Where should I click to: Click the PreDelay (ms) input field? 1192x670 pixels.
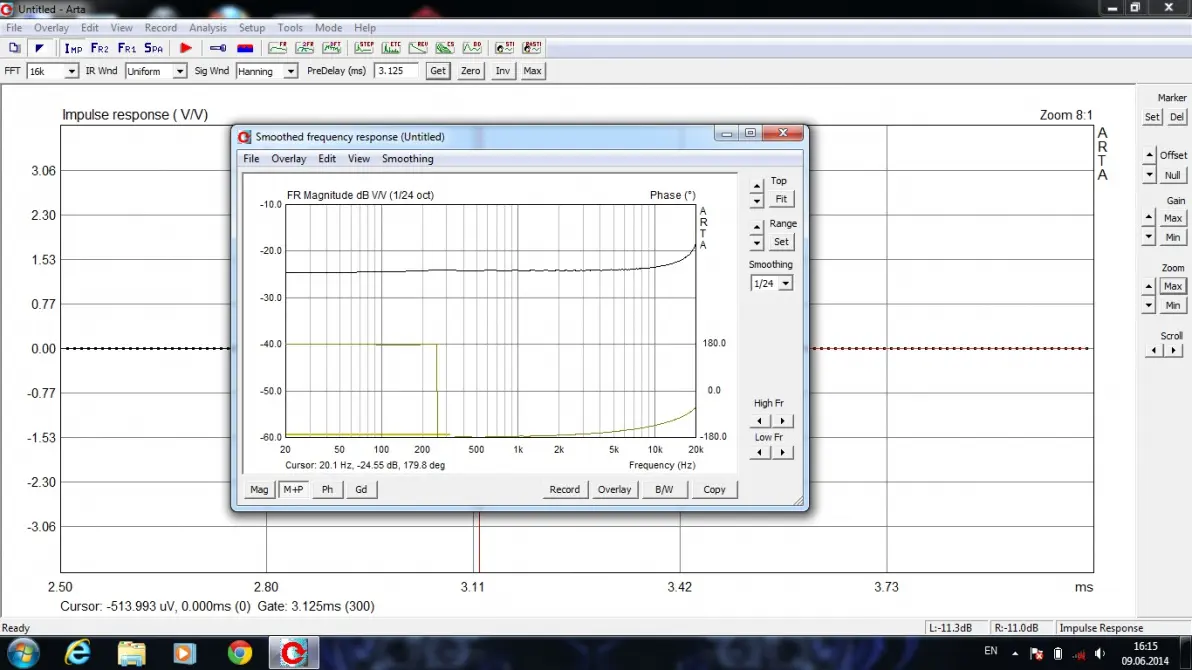(x=395, y=71)
